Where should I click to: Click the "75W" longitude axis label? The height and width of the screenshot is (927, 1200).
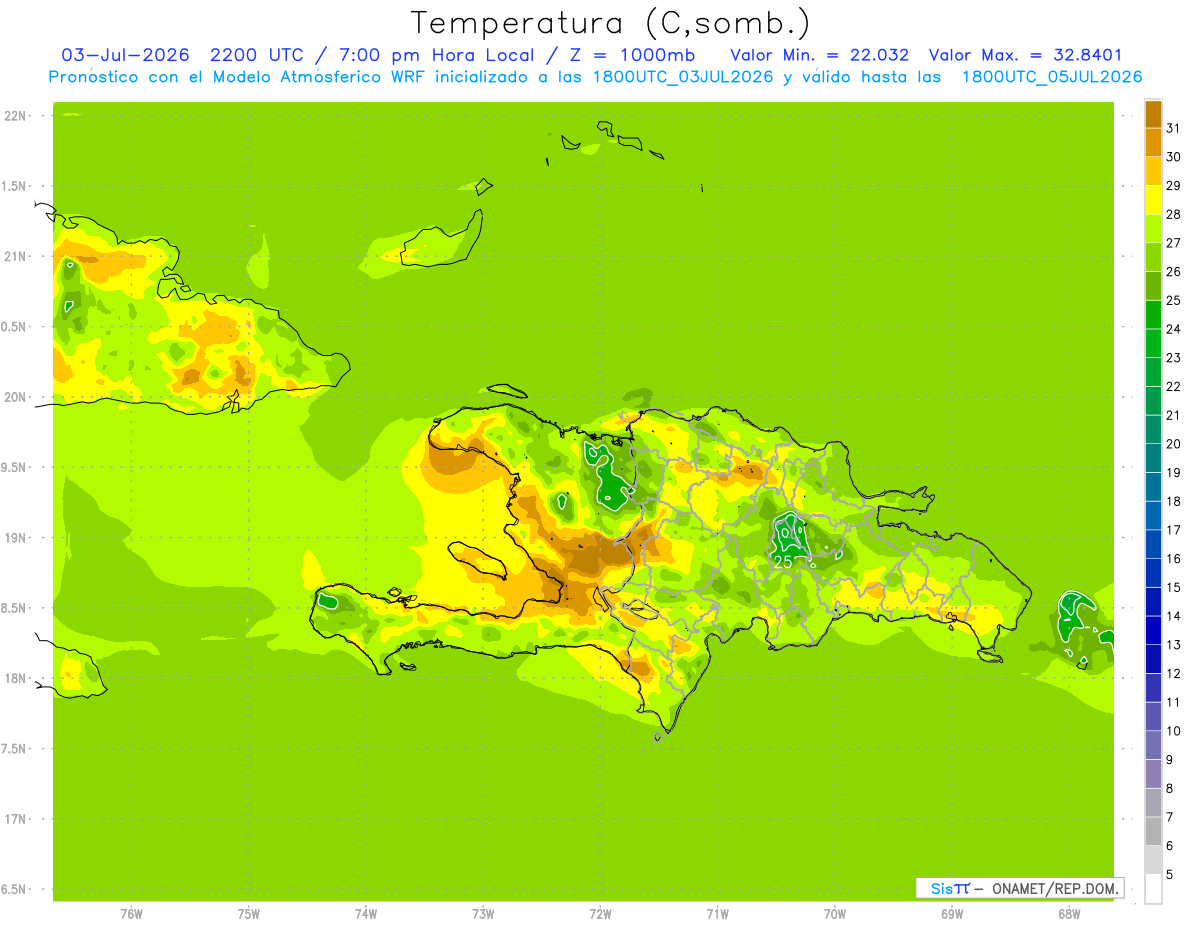(248, 915)
